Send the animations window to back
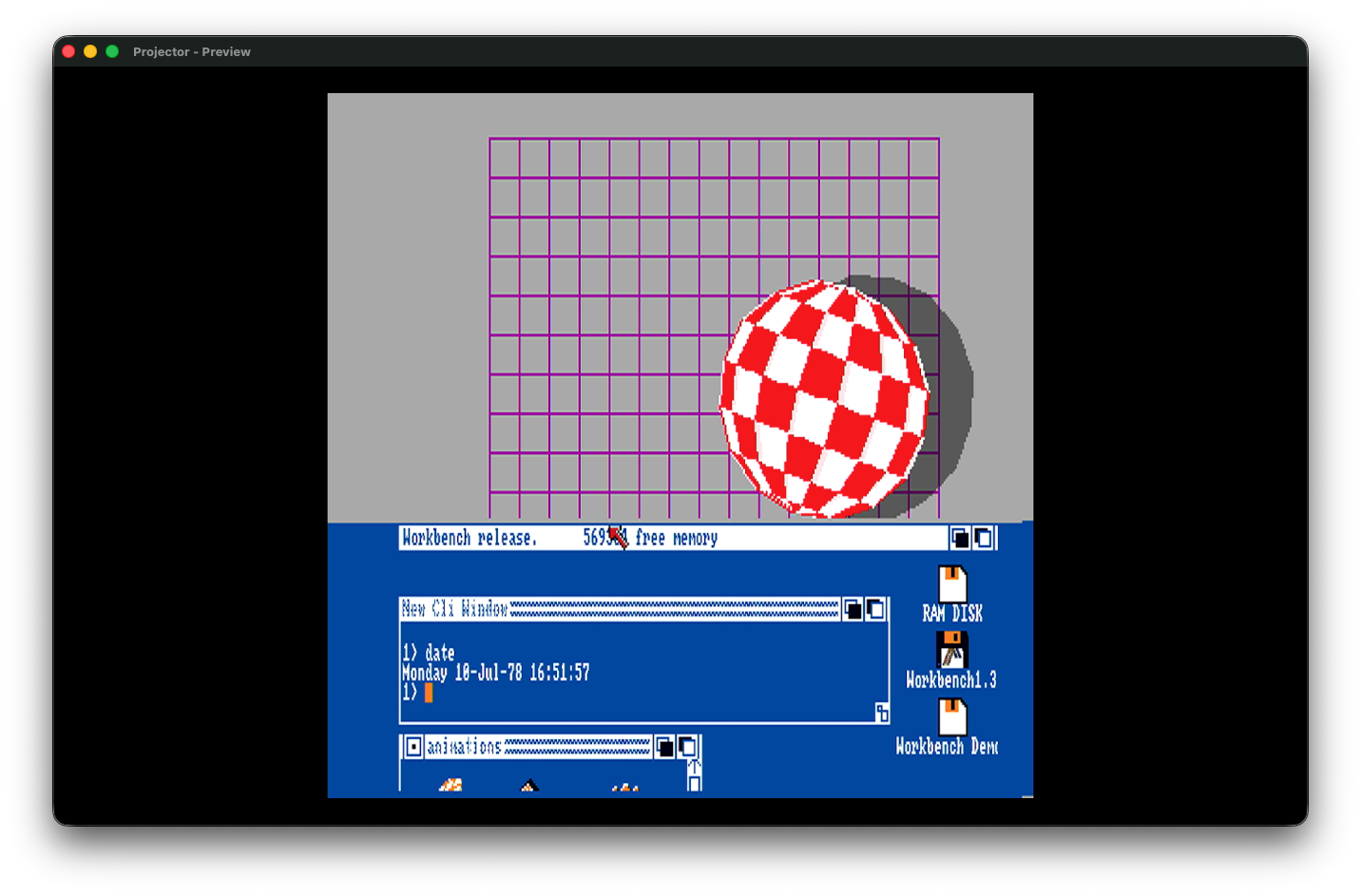Image resolution: width=1361 pixels, height=896 pixels. [x=665, y=747]
